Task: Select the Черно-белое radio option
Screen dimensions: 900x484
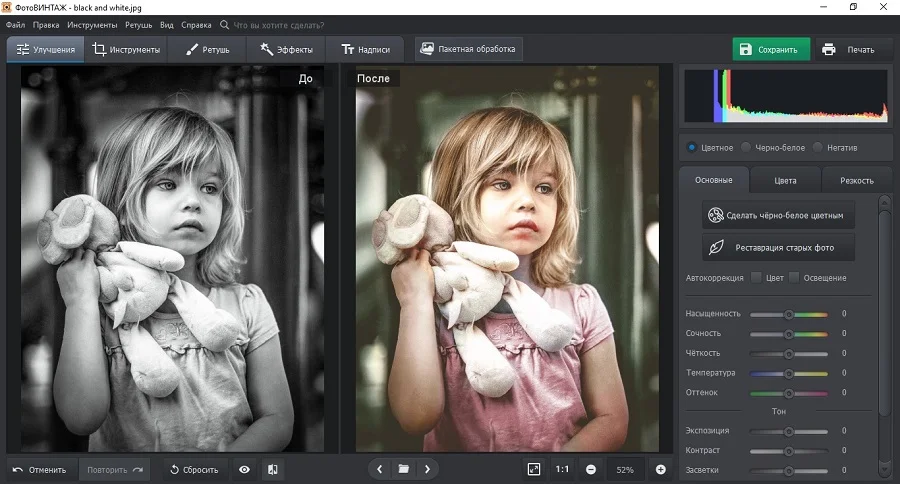Action: (746, 147)
